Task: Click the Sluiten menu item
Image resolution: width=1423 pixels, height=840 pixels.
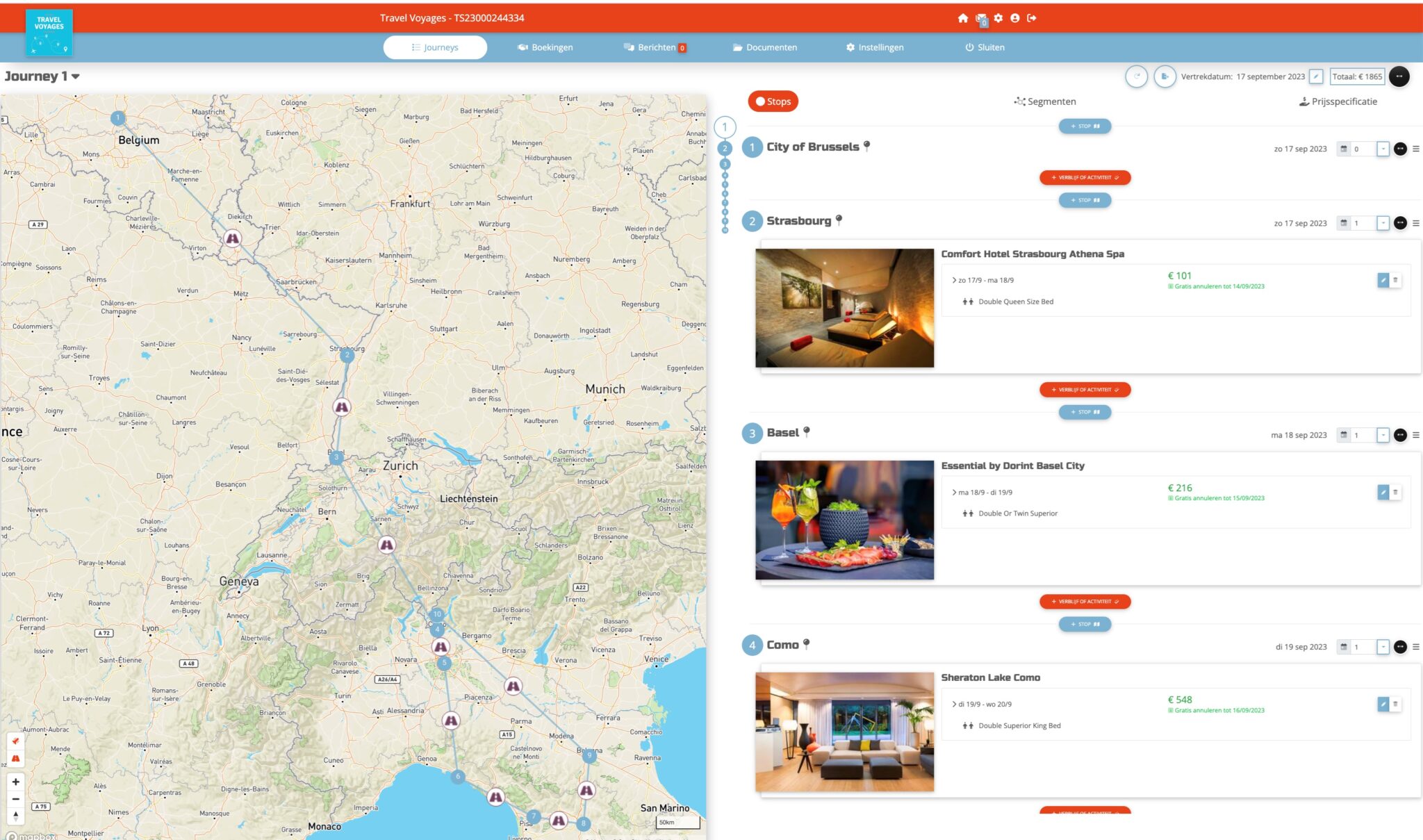Action: point(985,47)
